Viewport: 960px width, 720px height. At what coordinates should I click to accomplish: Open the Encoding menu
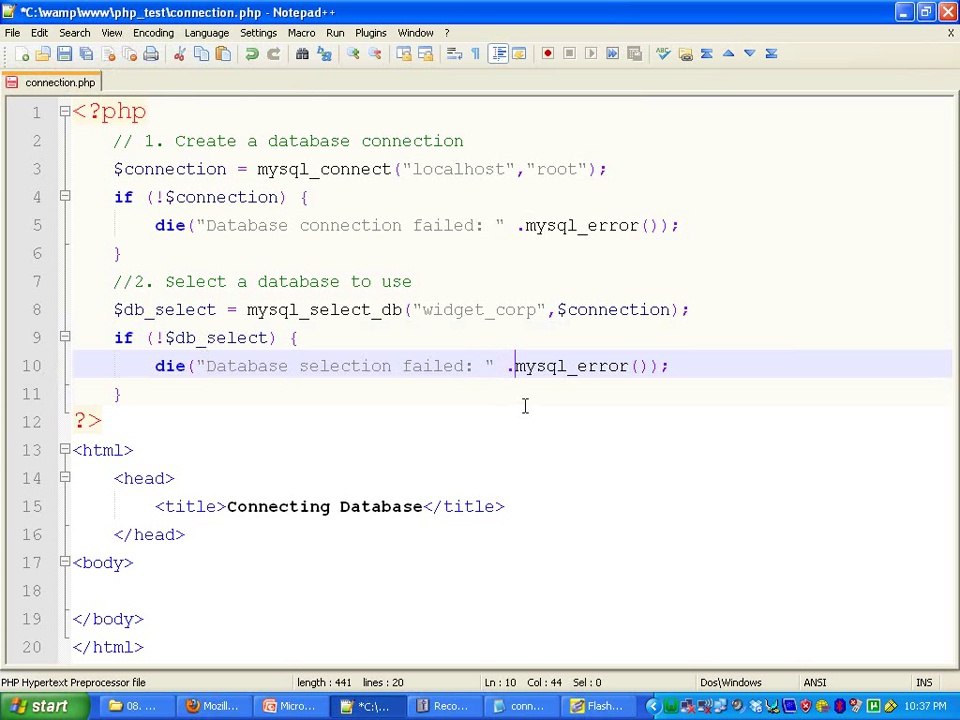(153, 33)
